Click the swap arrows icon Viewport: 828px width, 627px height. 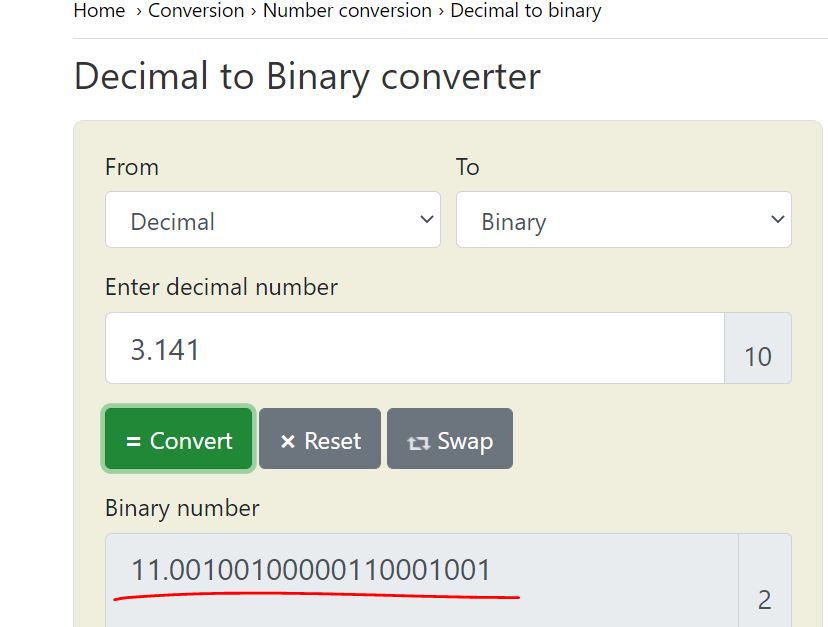point(418,442)
